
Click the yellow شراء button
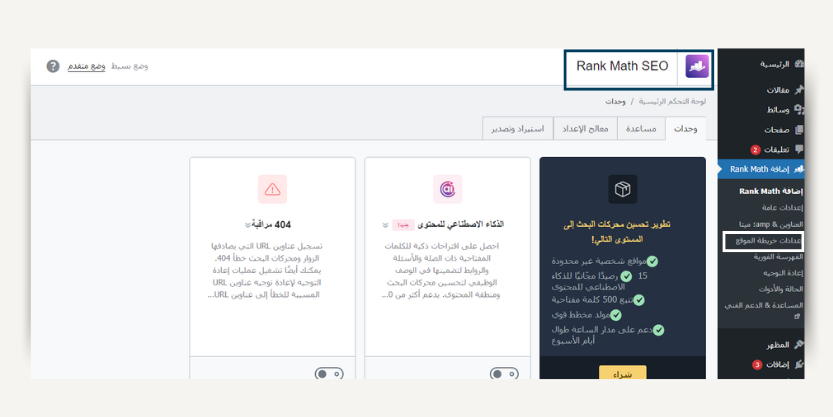coord(623,372)
